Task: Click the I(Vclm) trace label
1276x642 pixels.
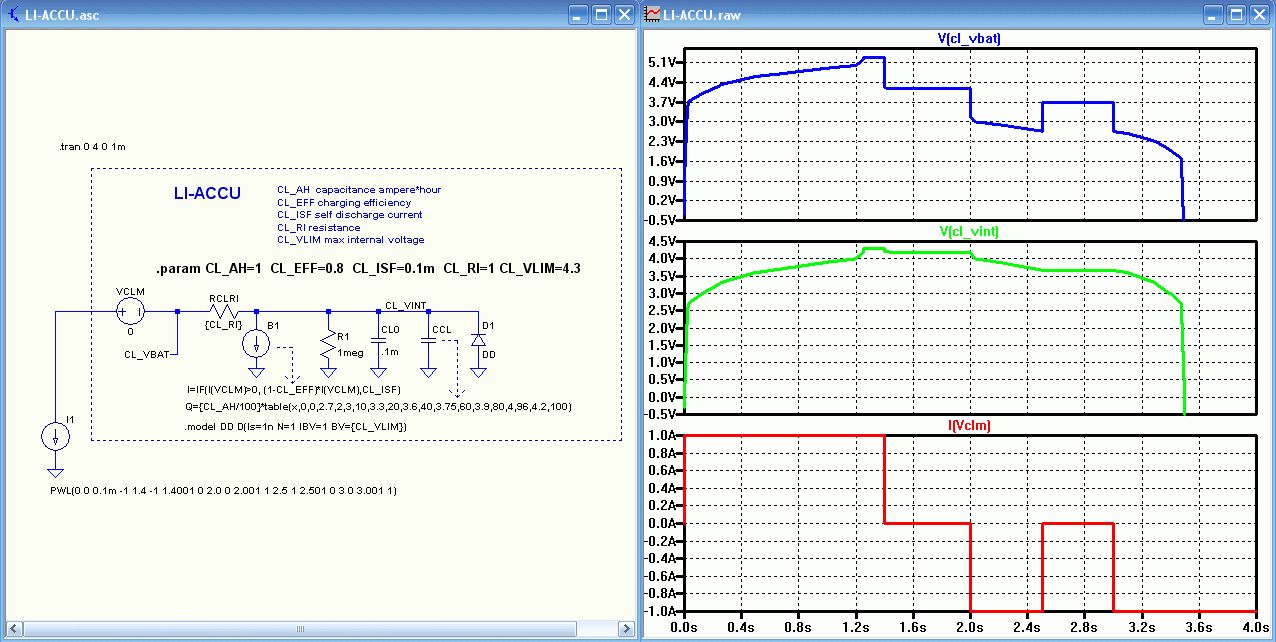Action: (x=969, y=425)
